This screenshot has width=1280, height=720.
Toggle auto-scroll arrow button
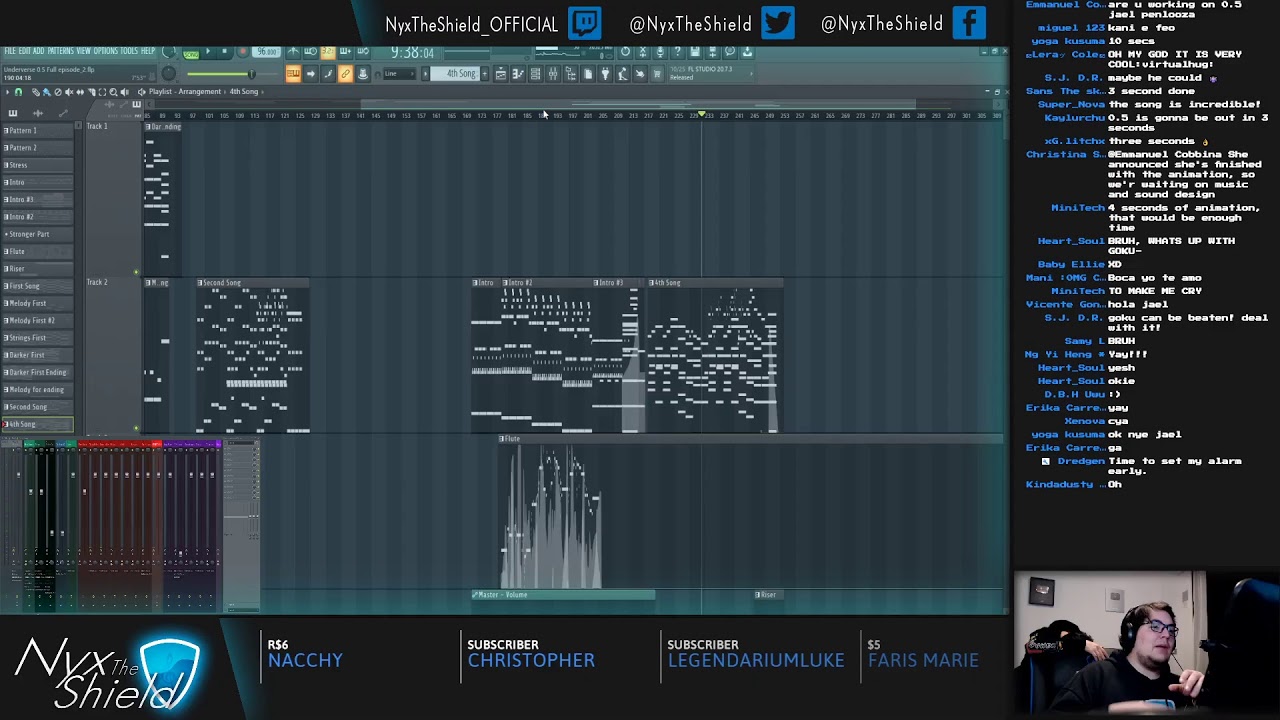click(x=310, y=74)
